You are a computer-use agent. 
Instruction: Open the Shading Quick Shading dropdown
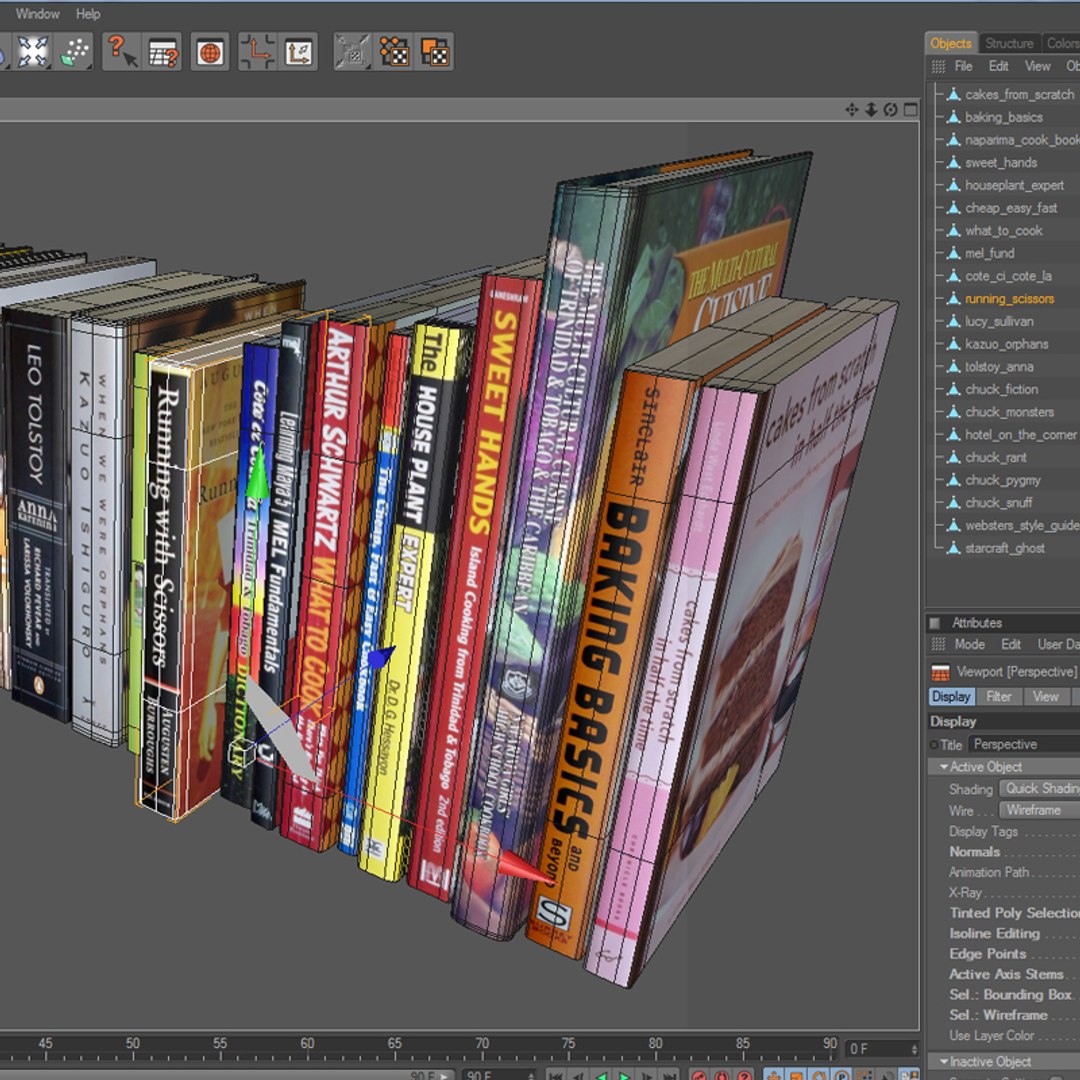click(1040, 789)
